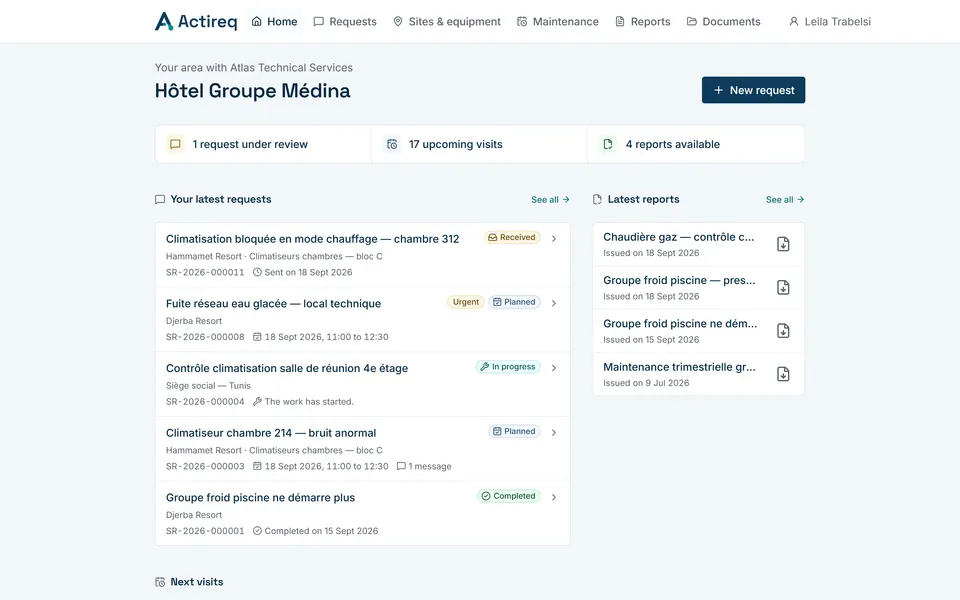Screen dimensions: 960x600
Task: Open Leila Trabelsi user menu
Action: [830, 21]
